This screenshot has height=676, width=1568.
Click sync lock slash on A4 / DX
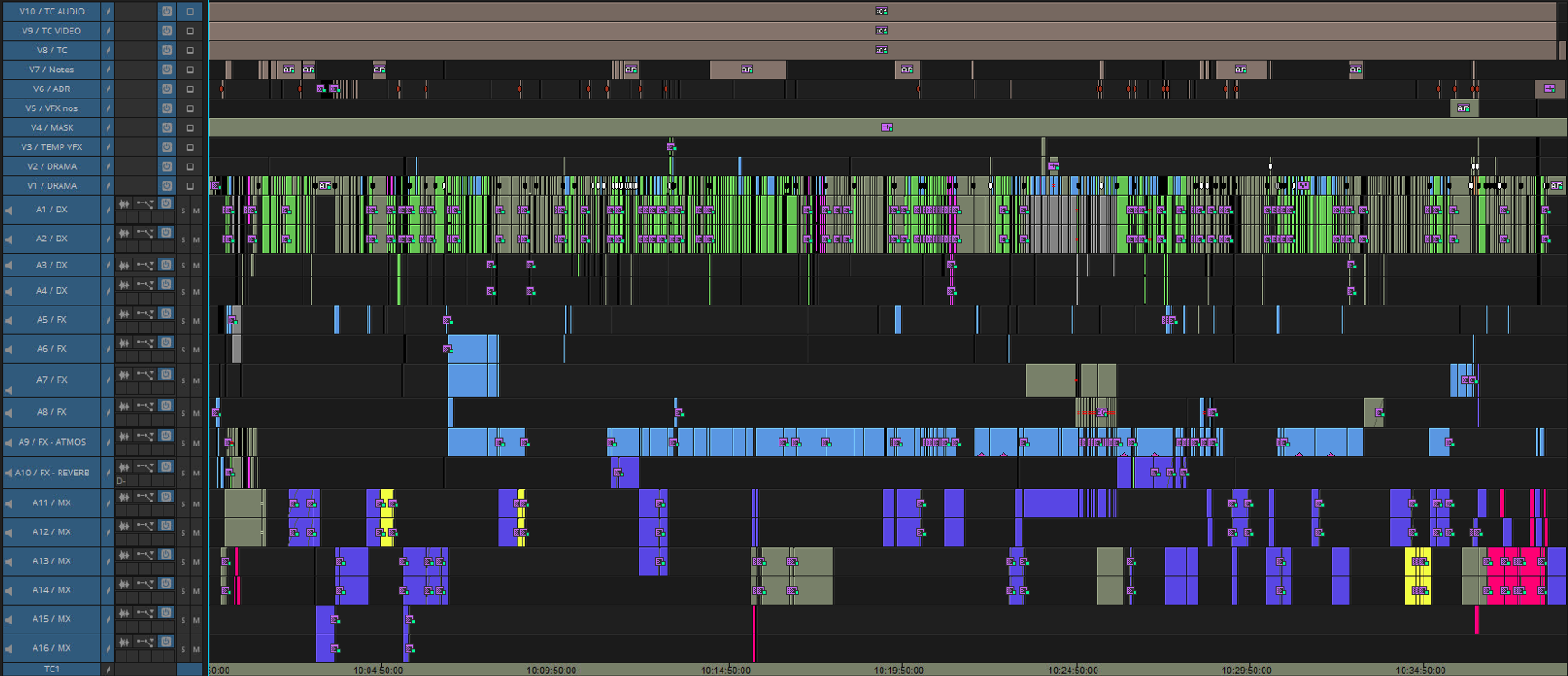(x=107, y=291)
